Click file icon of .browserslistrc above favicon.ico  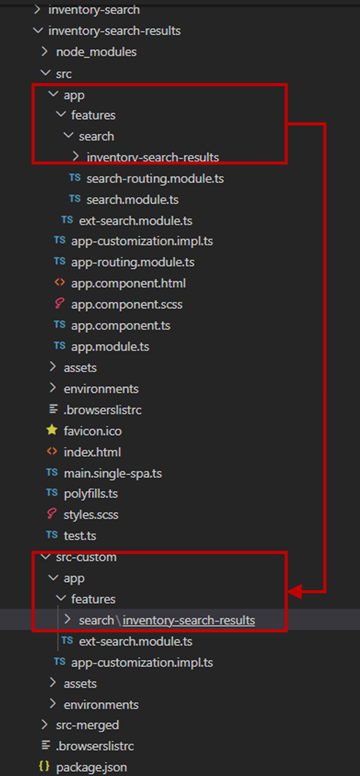point(53,409)
